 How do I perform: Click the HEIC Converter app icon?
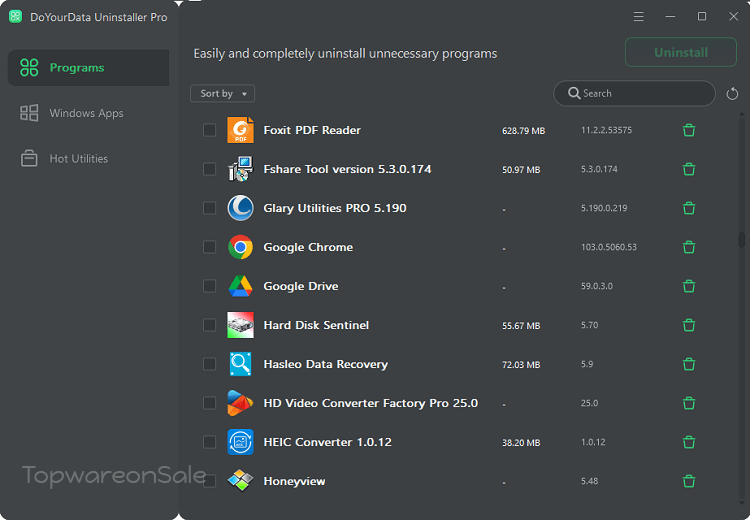coord(240,442)
